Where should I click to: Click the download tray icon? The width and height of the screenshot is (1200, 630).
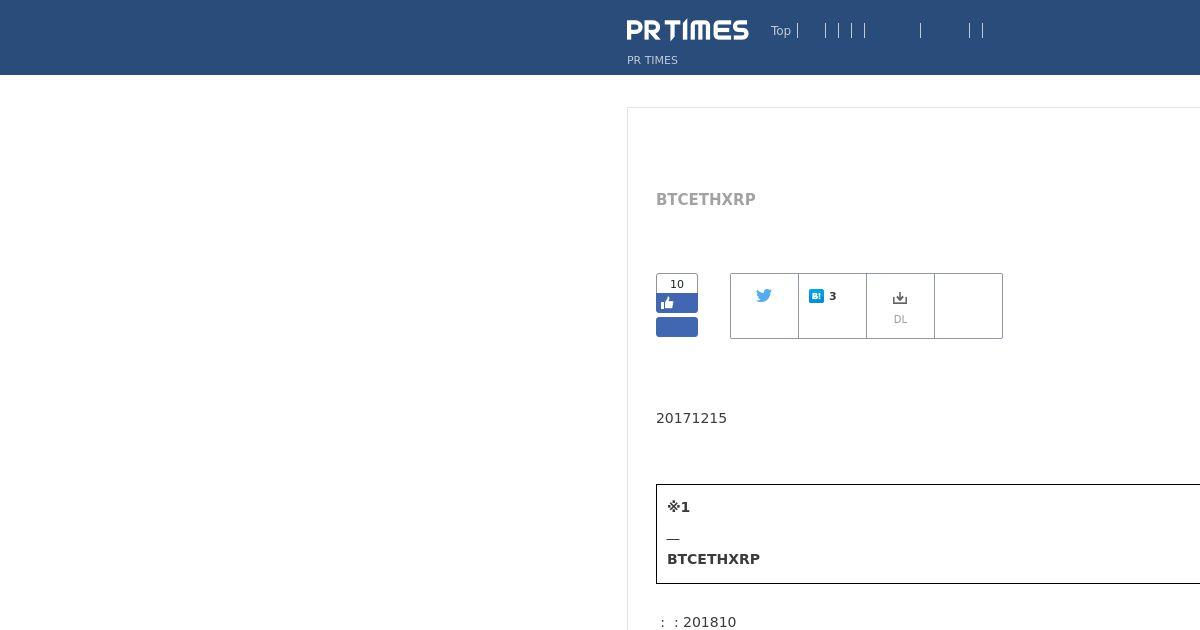[900, 298]
